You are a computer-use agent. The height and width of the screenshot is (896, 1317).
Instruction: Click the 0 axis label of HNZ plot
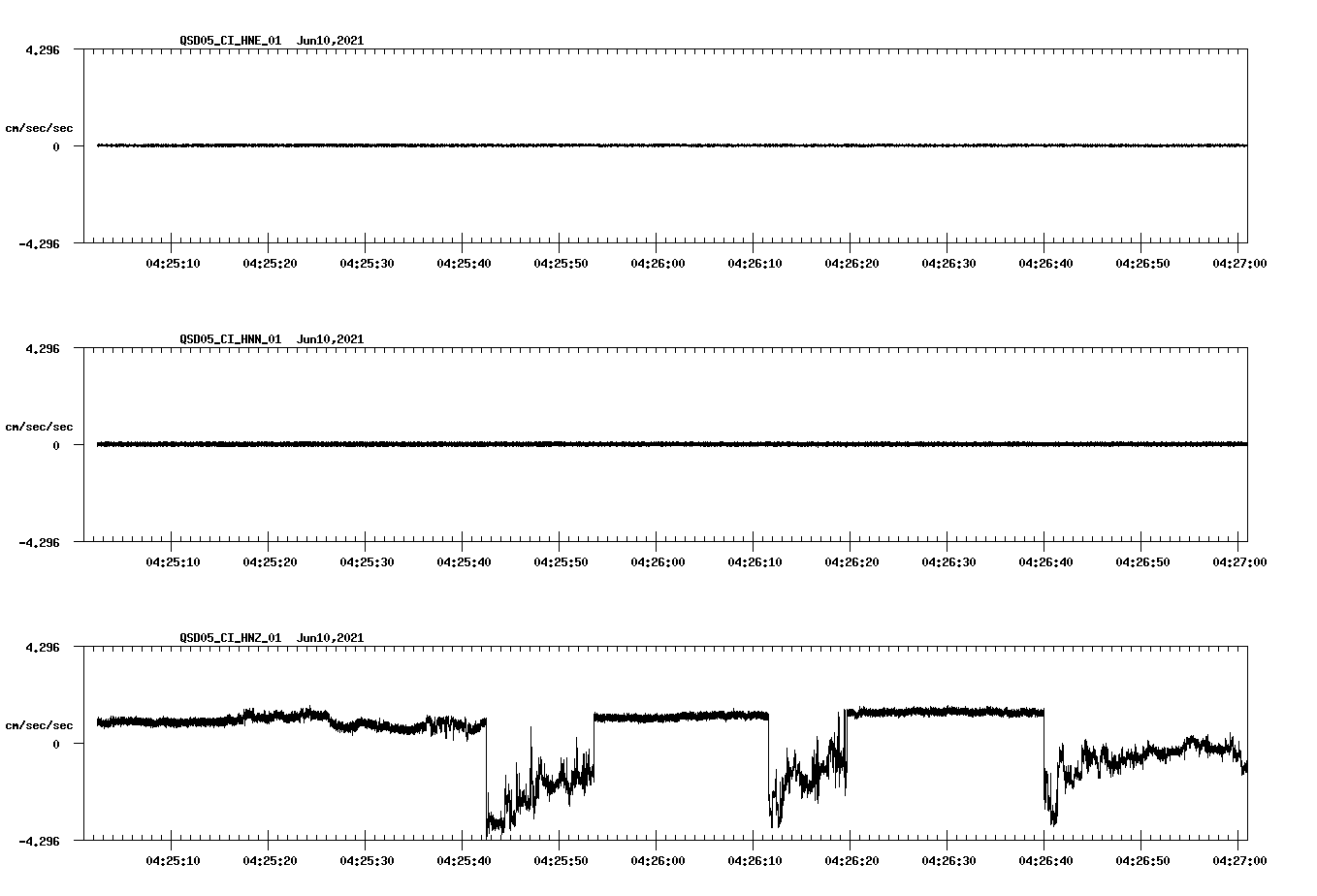coord(56,744)
